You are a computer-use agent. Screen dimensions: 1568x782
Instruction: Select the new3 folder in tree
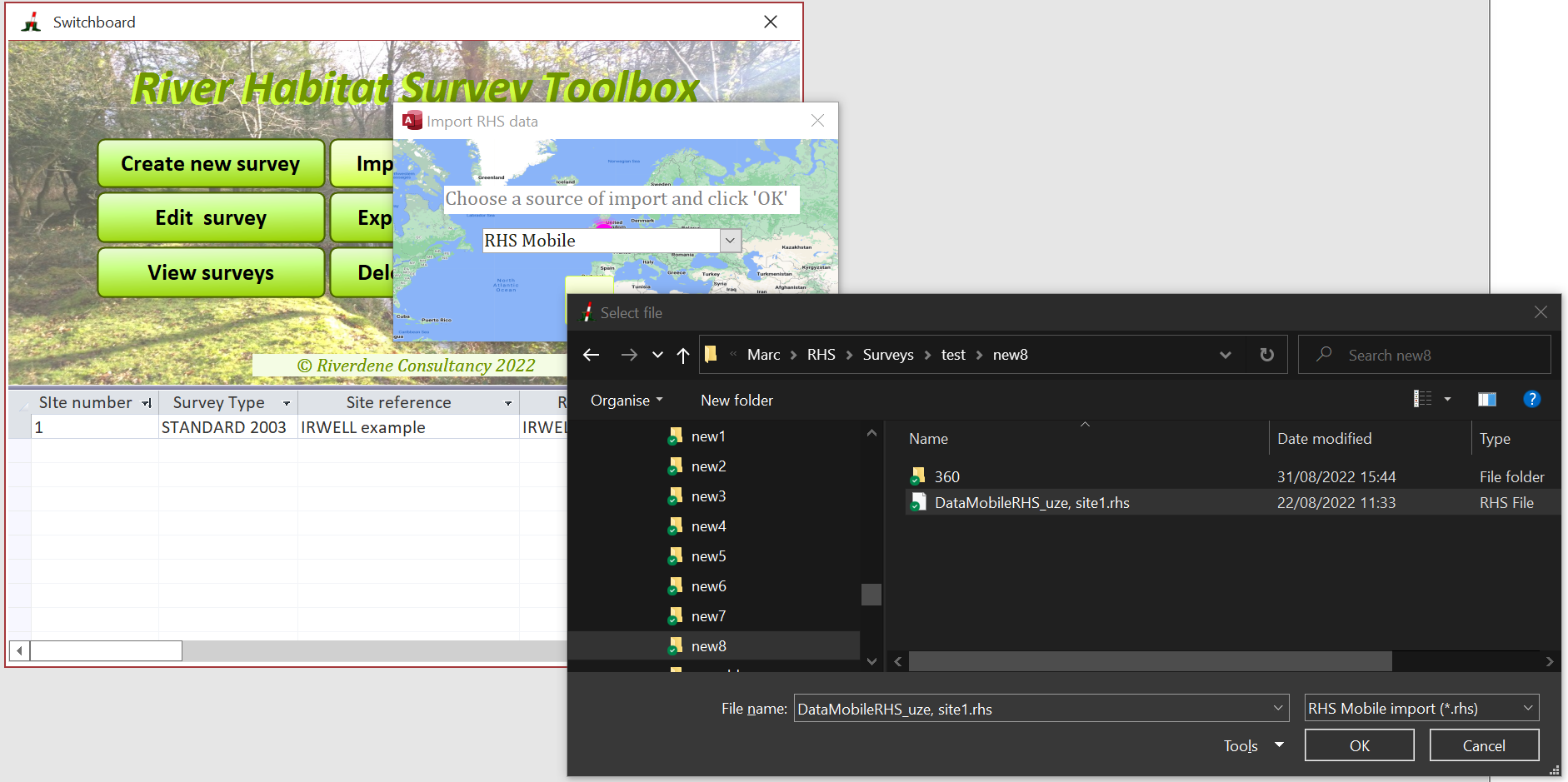pyautogui.click(x=708, y=496)
